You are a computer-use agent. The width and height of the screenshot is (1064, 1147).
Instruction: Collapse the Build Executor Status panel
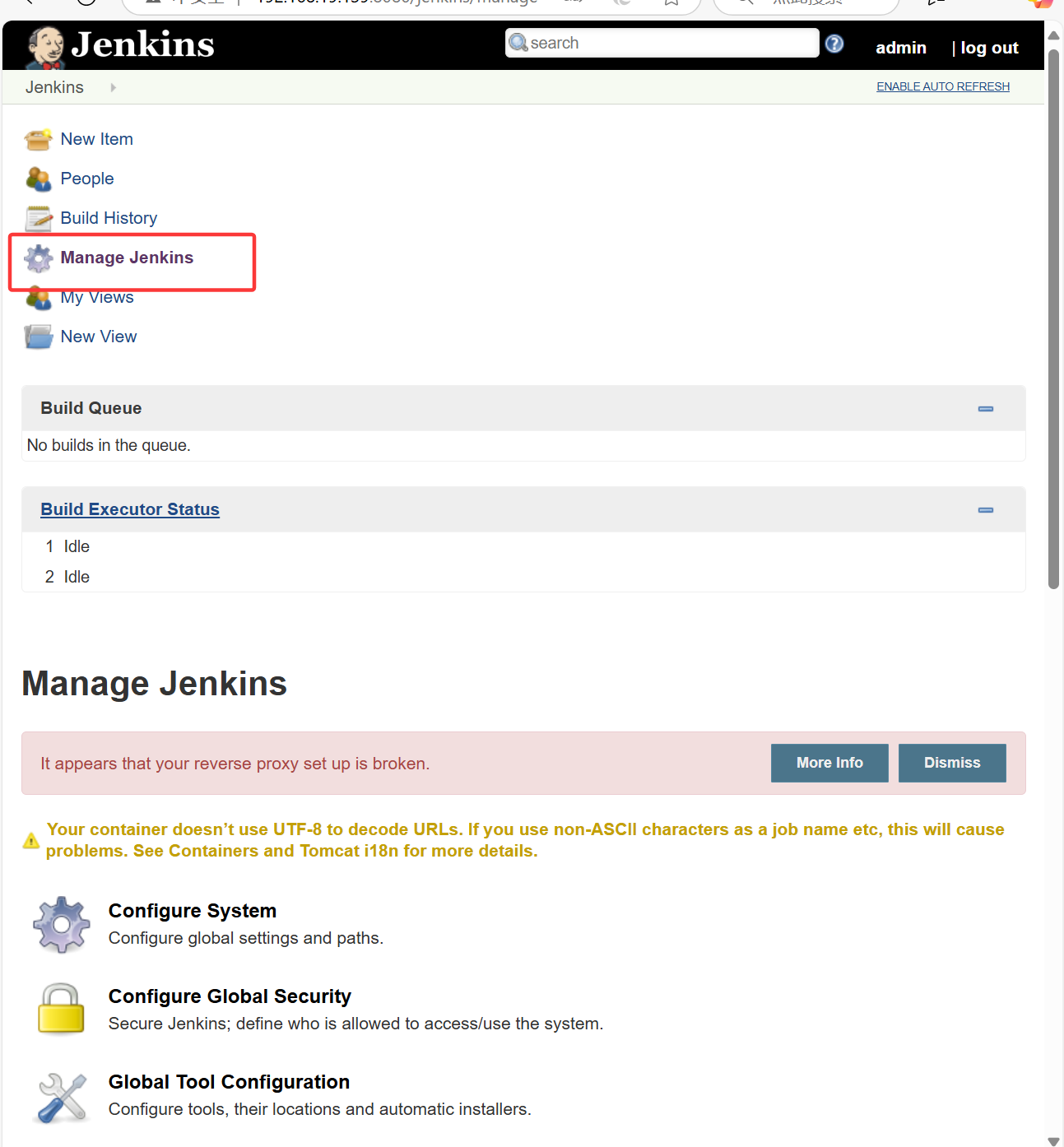pyautogui.click(x=986, y=510)
